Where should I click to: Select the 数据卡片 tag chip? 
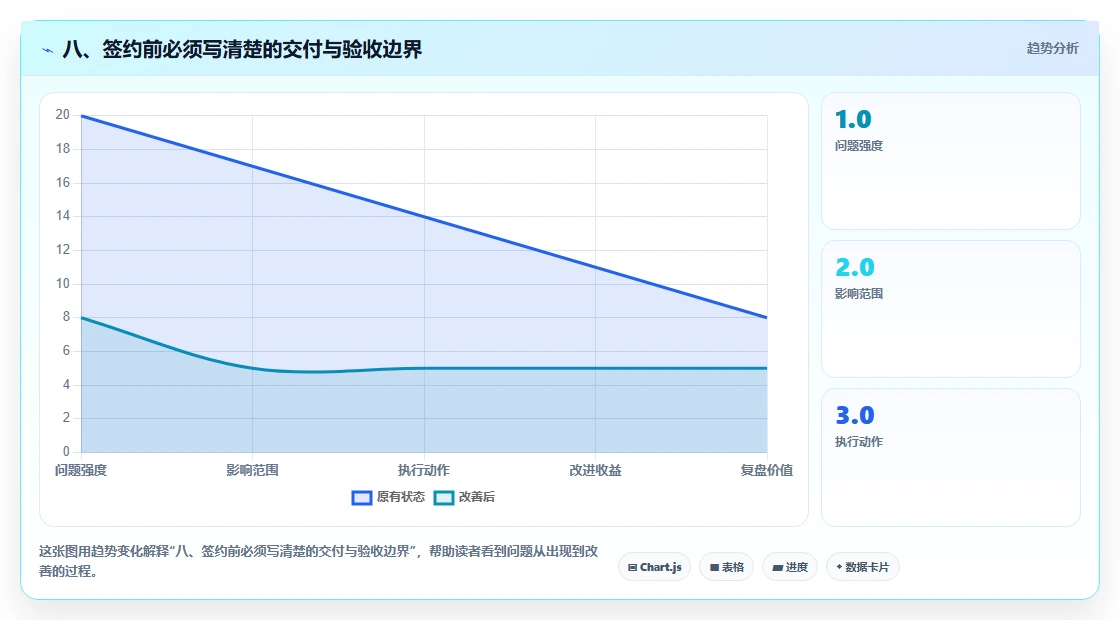863,567
